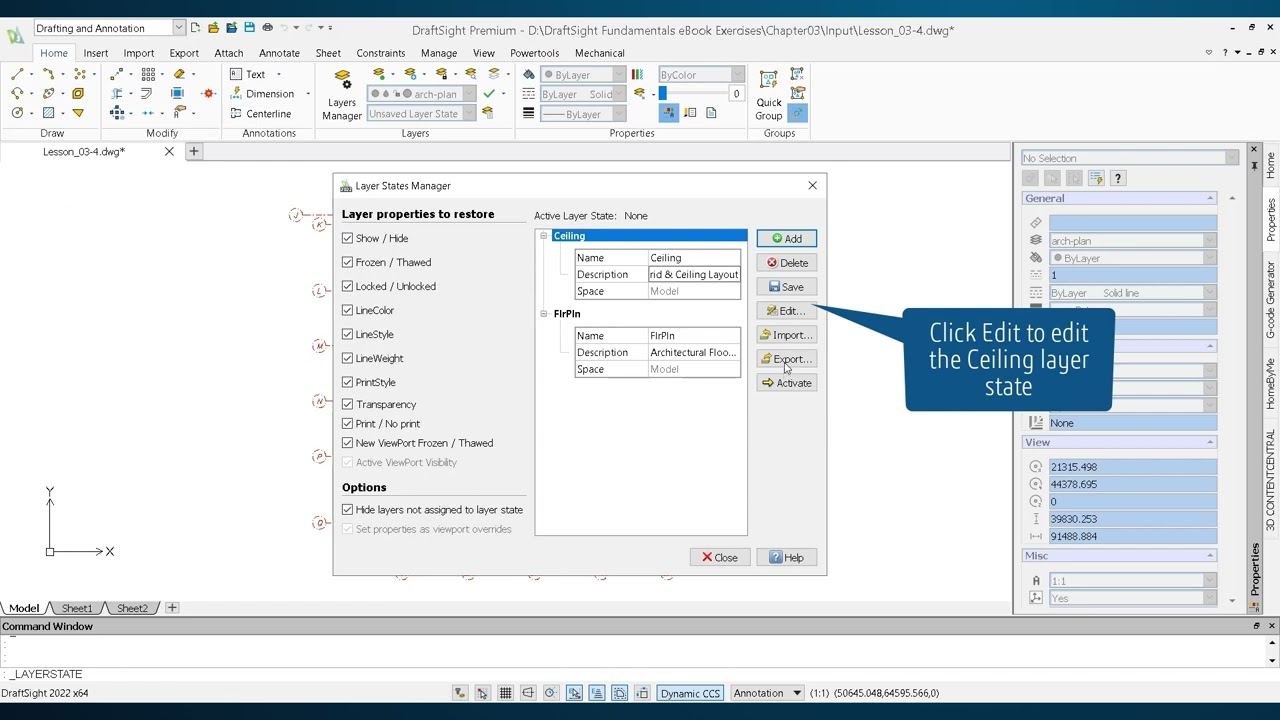Open the Powertools ribbon tab
This screenshot has width=1280, height=720.
point(535,53)
